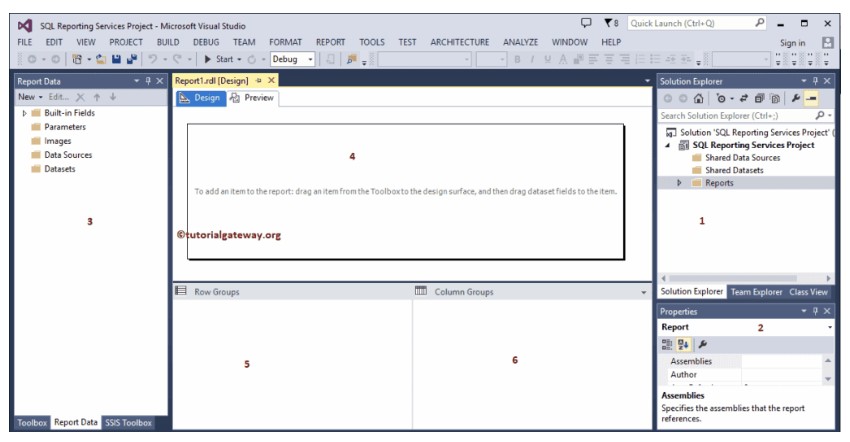
Task: Expand the Reports folder in Solution Explorer
Action: pos(679,183)
